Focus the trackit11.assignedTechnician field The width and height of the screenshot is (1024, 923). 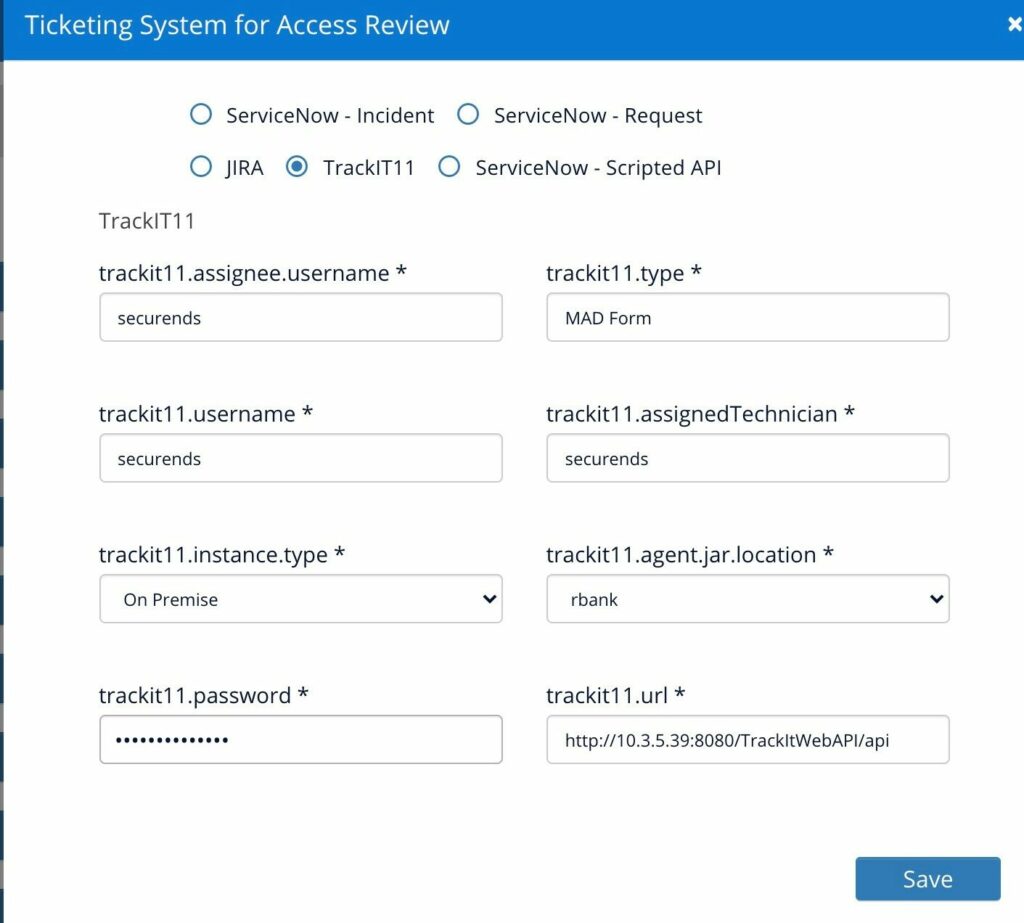(x=747, y=458)
